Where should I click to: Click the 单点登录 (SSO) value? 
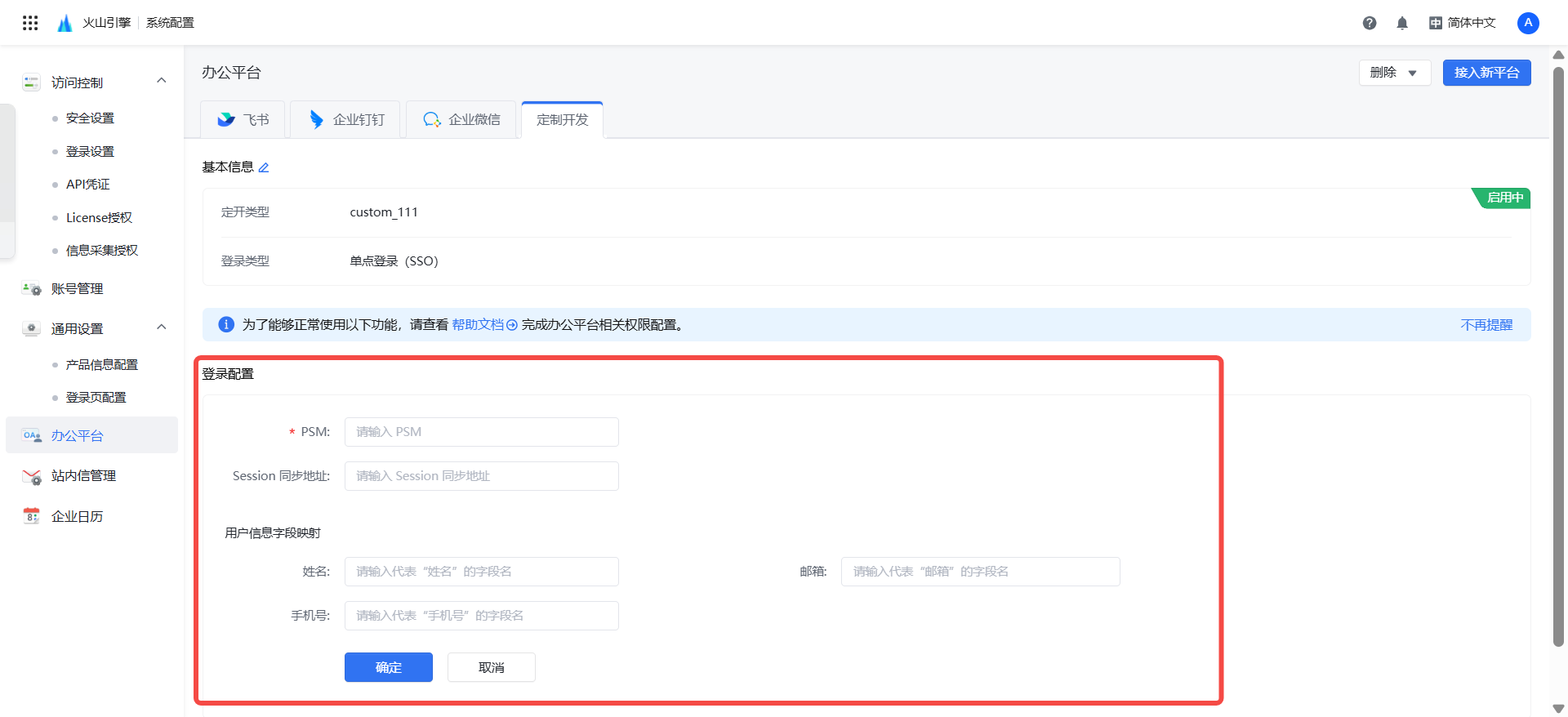(394, 261)
